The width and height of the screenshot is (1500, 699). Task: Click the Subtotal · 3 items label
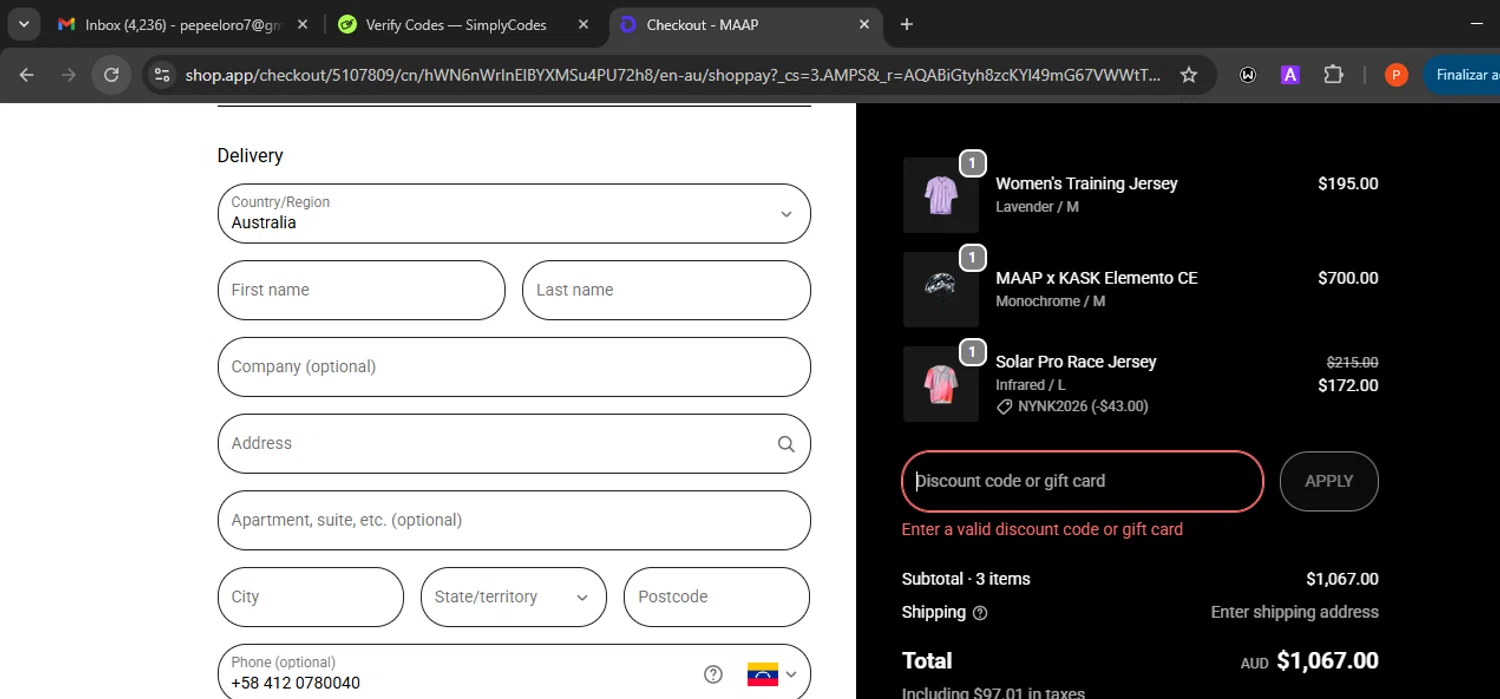tap(966, 579)
